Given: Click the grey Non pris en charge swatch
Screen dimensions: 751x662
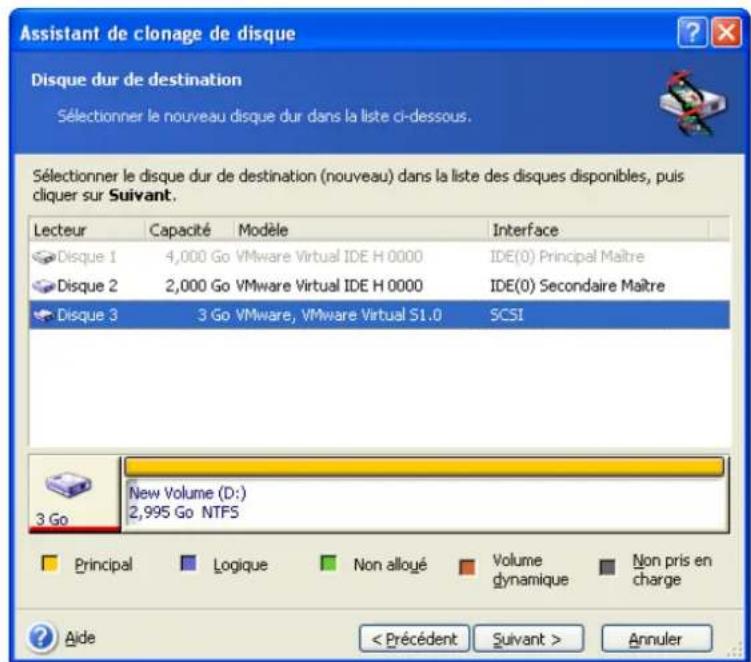Looking at the screenshot, I should (x=607, y=567).
